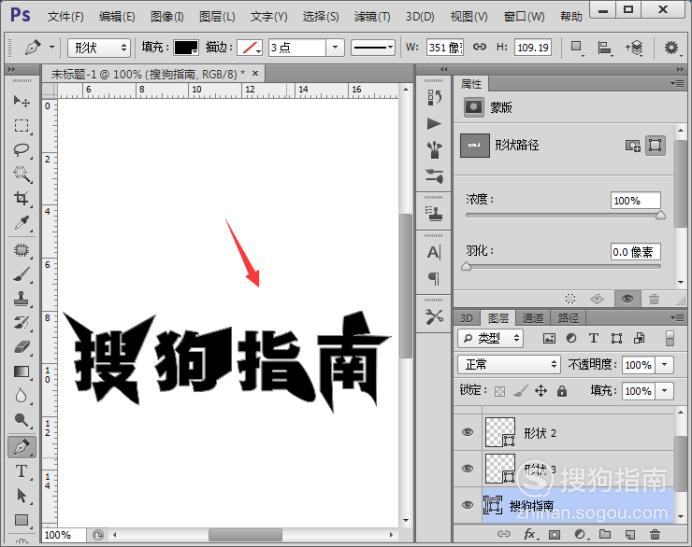Viewport: 692px width, 547px height.
Task: Click the layer style fx icon
Action: [529, 534]
